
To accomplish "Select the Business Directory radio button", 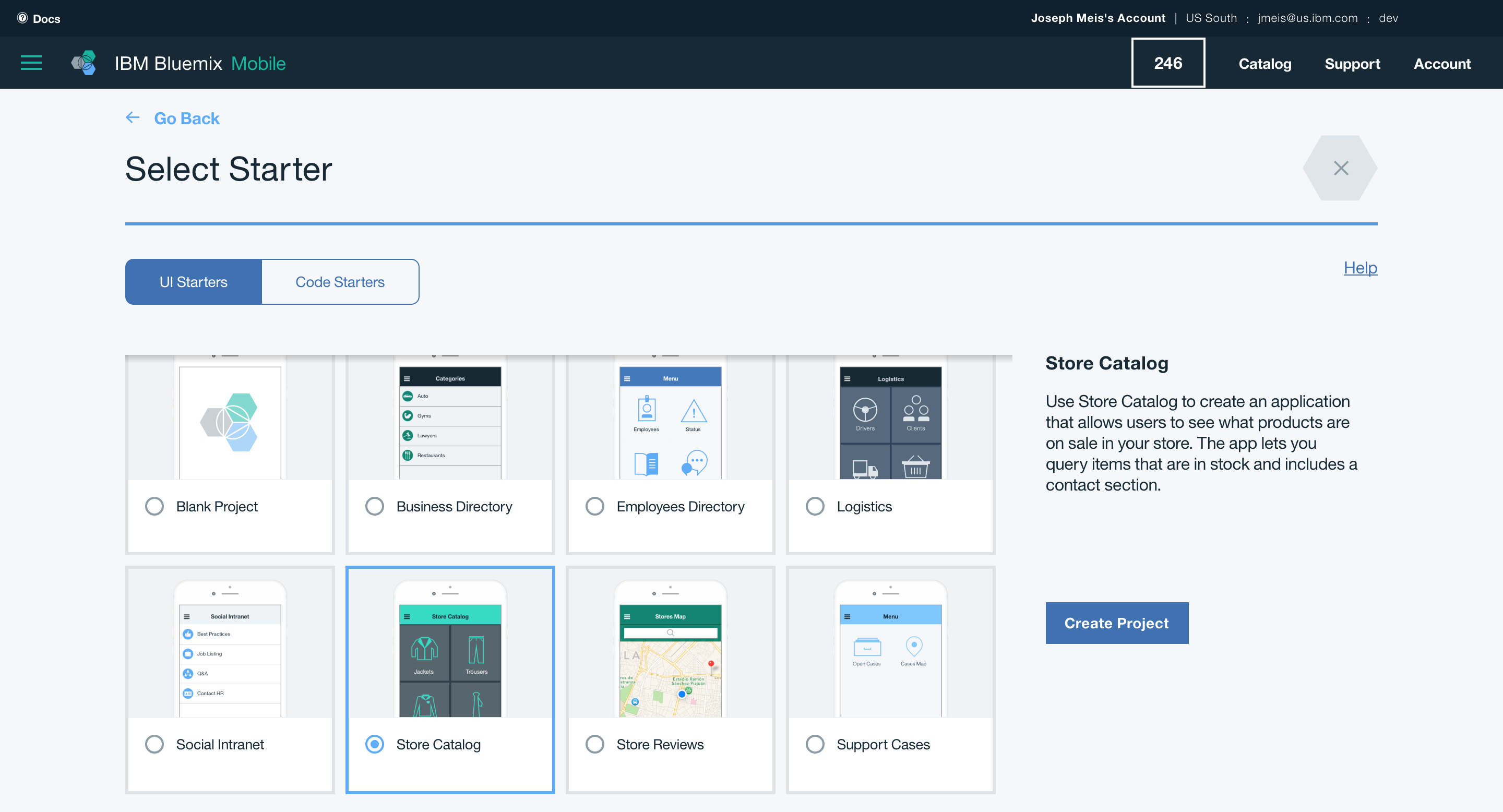I will point(375,506).
